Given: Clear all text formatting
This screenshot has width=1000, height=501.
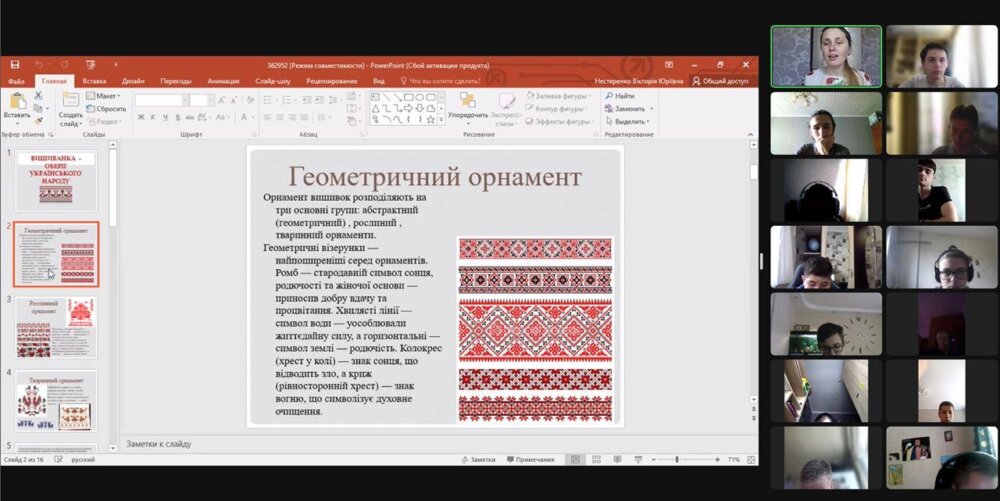Looking at the screenshot, I should (251, 100).
